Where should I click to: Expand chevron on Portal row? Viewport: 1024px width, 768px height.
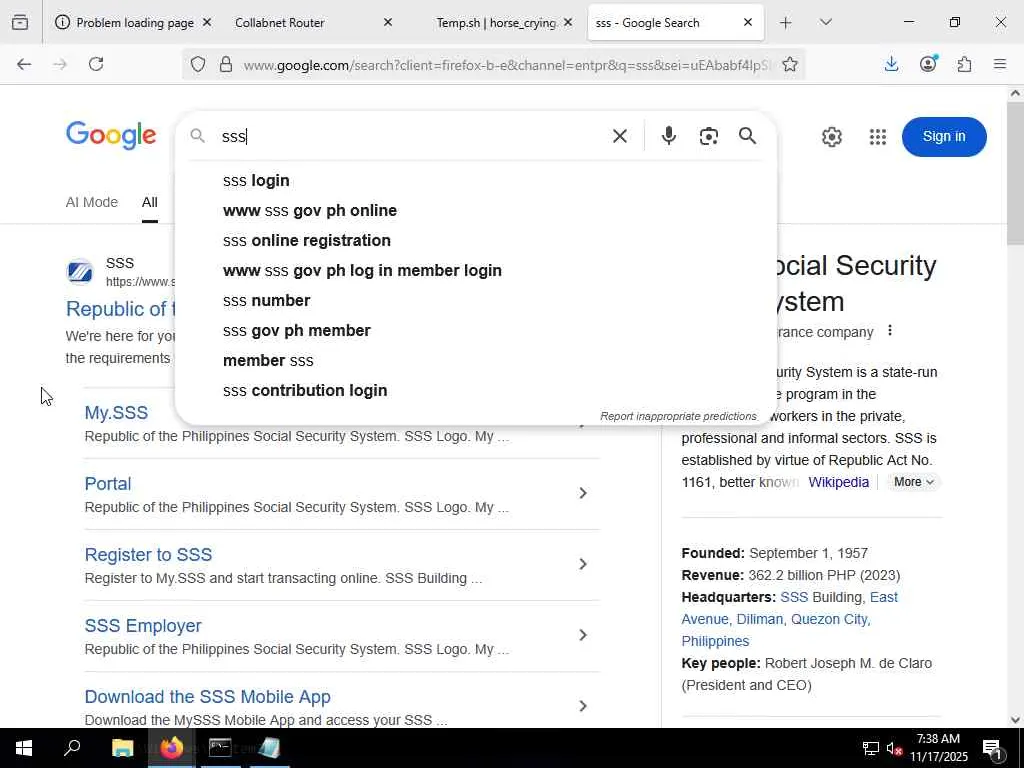[583, 493]
